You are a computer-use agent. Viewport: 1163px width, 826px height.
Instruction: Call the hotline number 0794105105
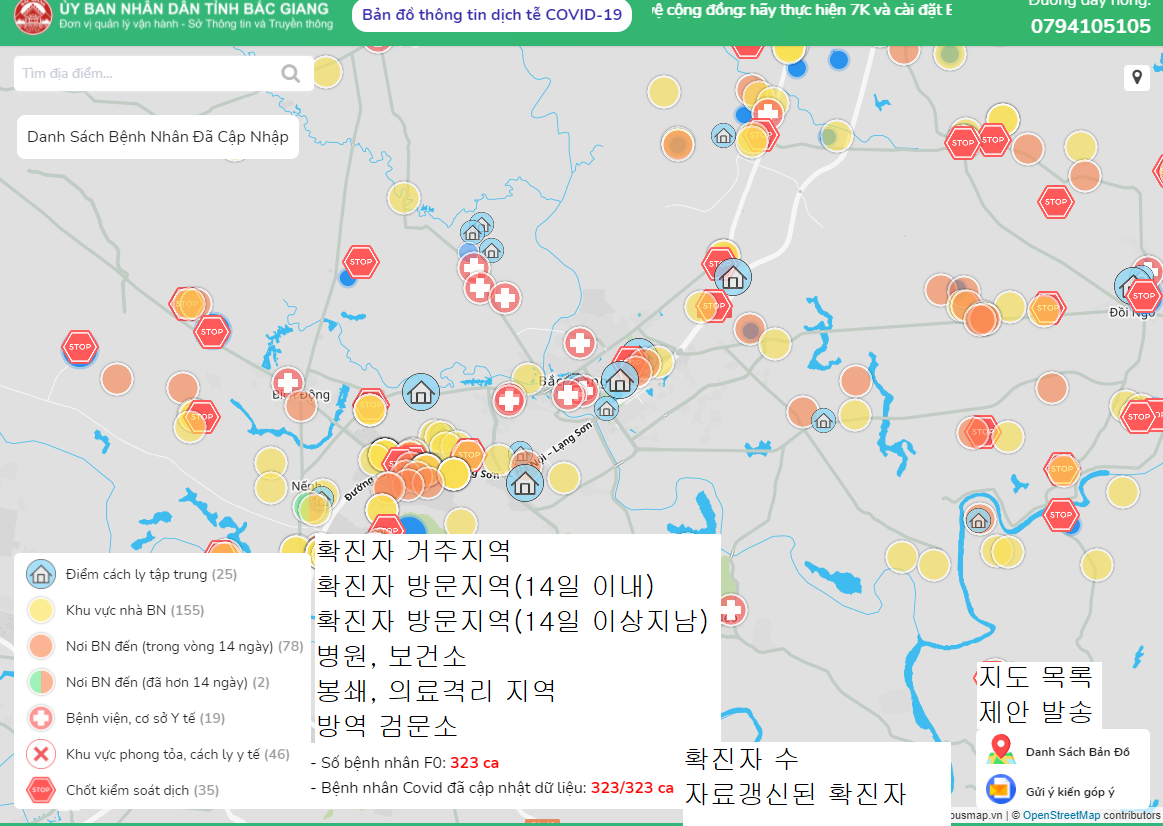(1091, 27)
